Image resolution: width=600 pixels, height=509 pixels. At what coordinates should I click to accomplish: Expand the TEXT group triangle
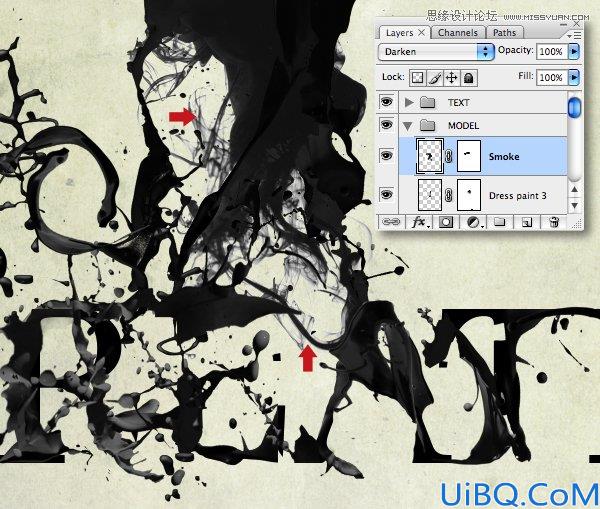409,102
